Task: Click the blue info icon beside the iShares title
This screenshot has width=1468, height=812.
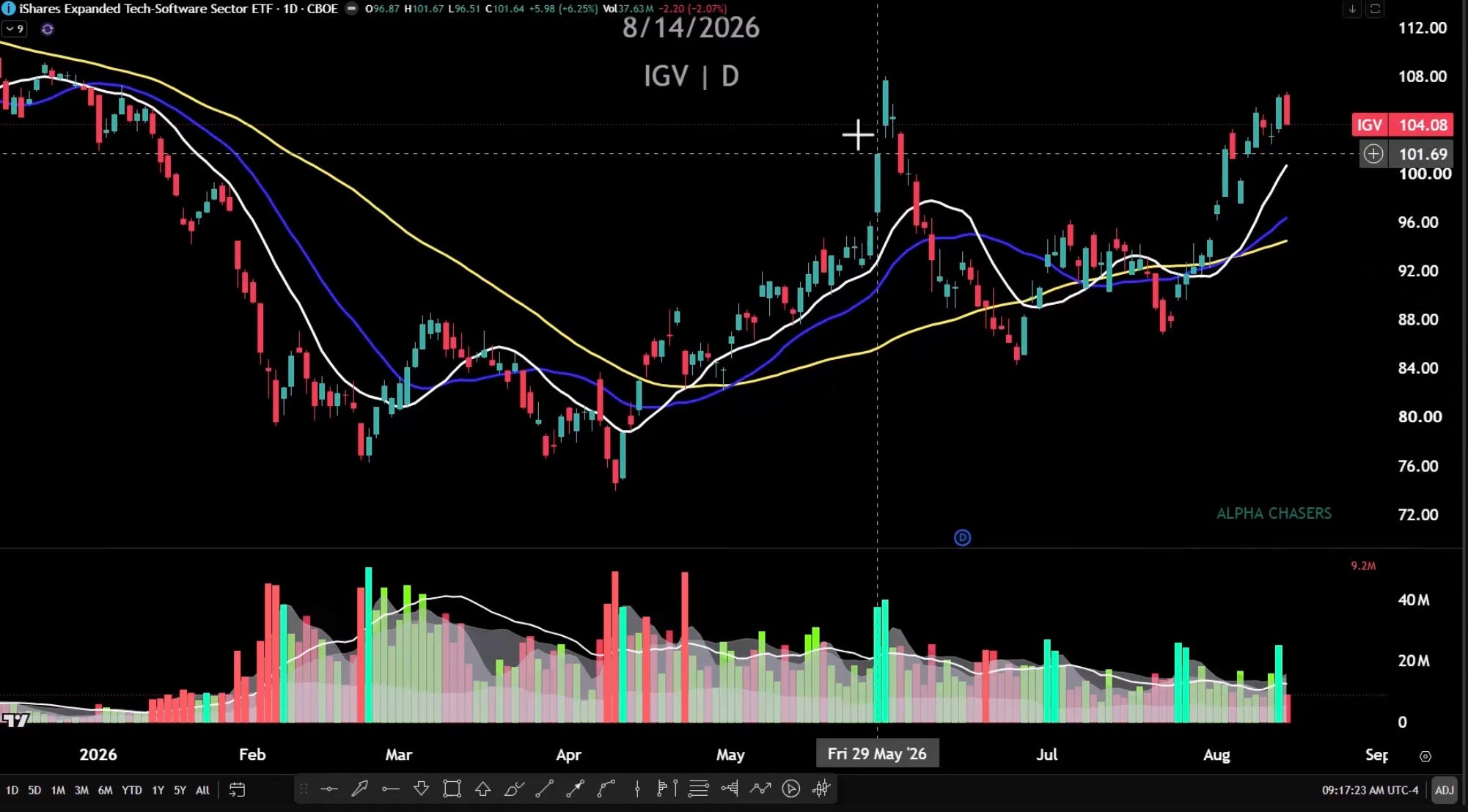Action: pyautogui.click(x=8, y=9)
